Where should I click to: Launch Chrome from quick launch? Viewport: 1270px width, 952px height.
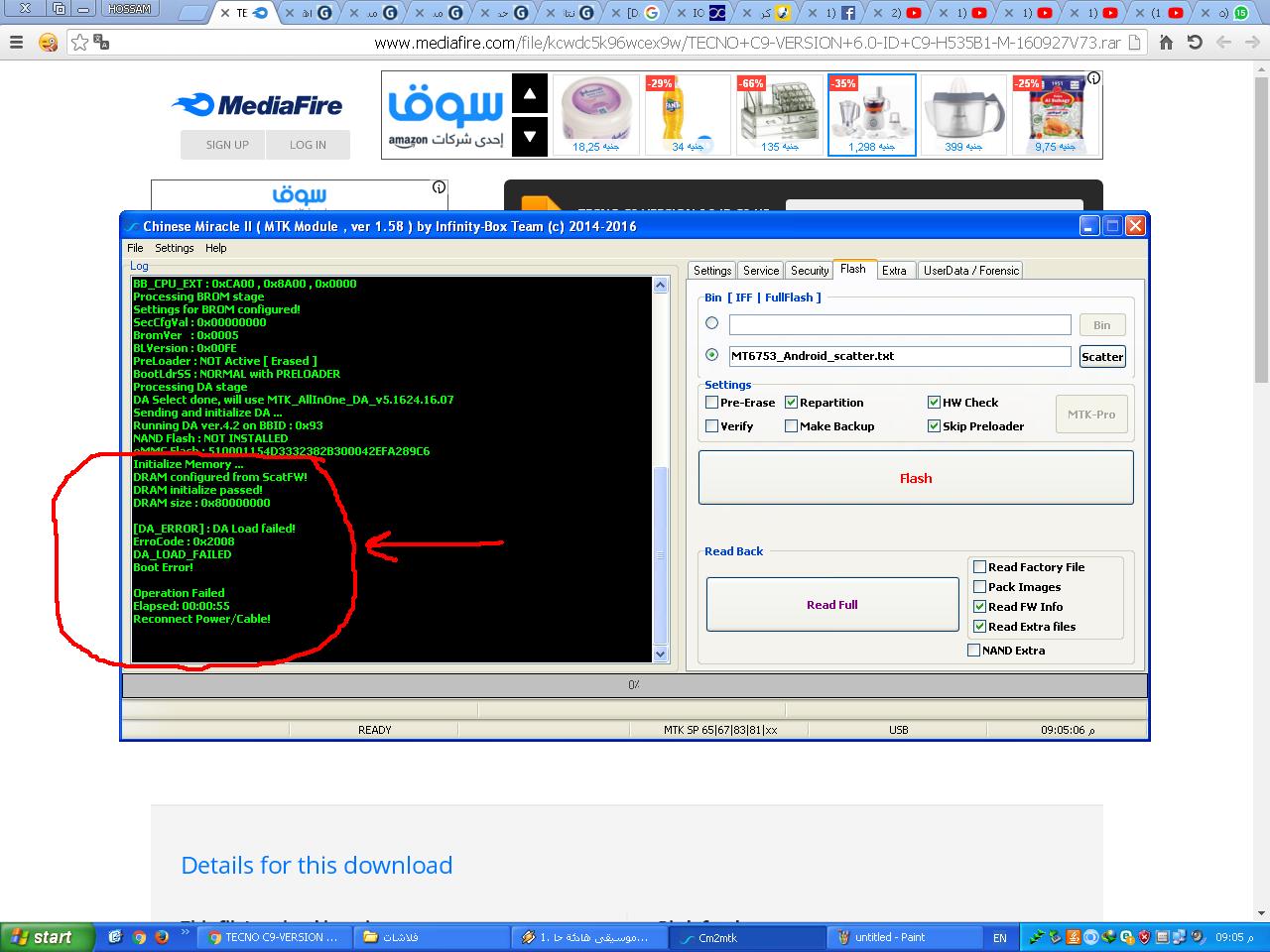click(x=139, y=937)
